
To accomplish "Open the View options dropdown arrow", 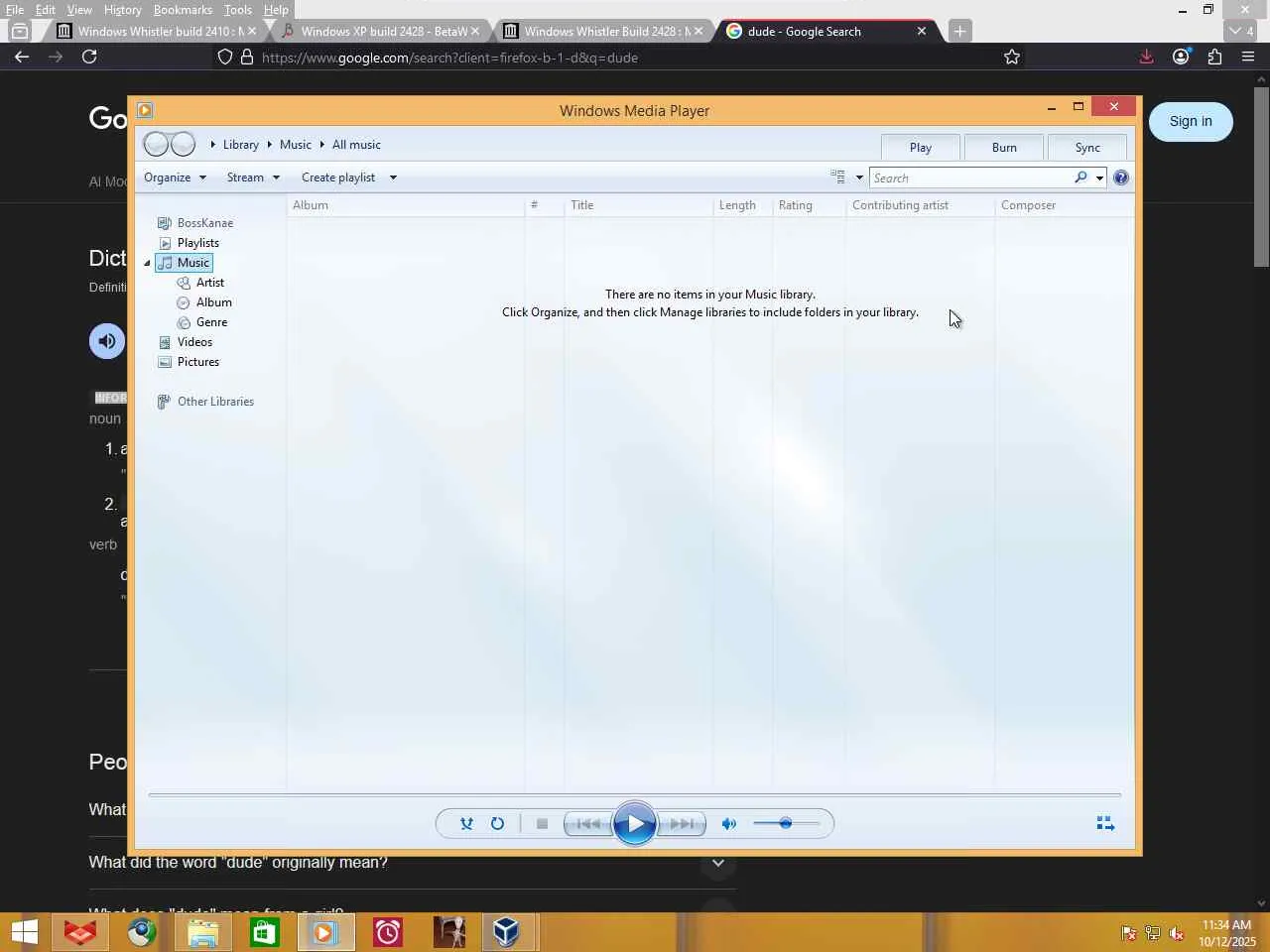I will coord(859,178).
